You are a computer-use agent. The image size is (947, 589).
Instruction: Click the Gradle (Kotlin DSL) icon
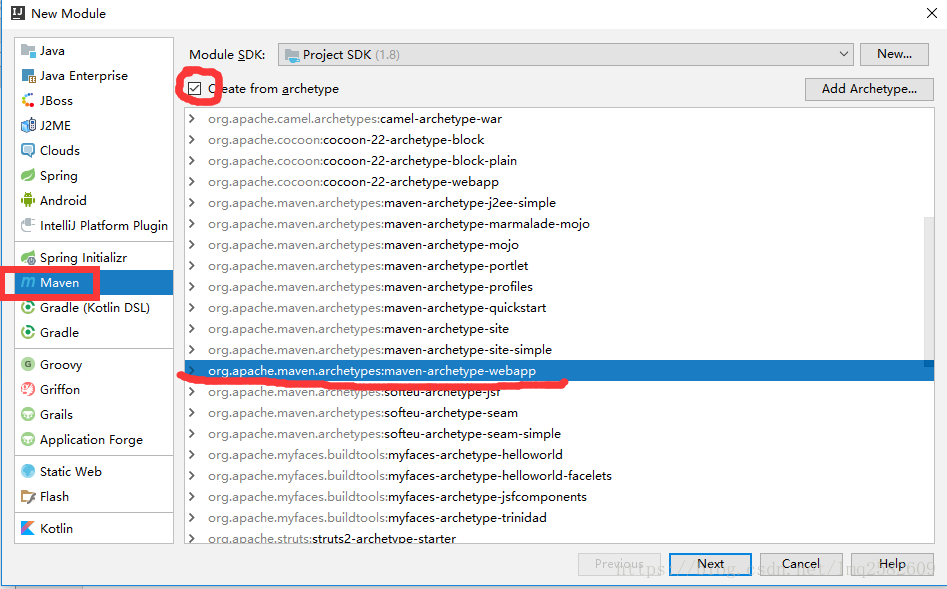(28, 307)
